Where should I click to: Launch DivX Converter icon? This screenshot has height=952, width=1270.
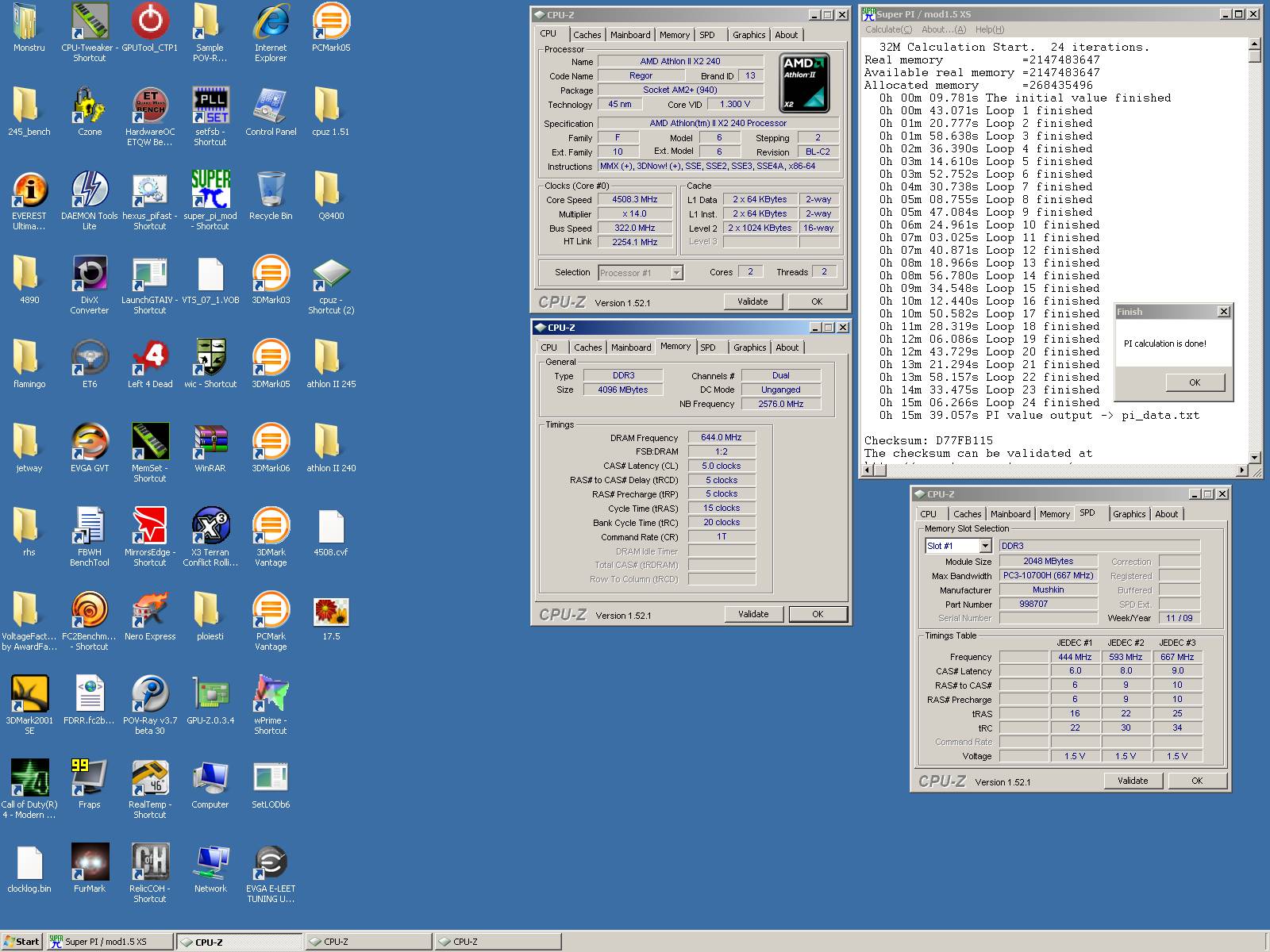click(x=90, y=274)
